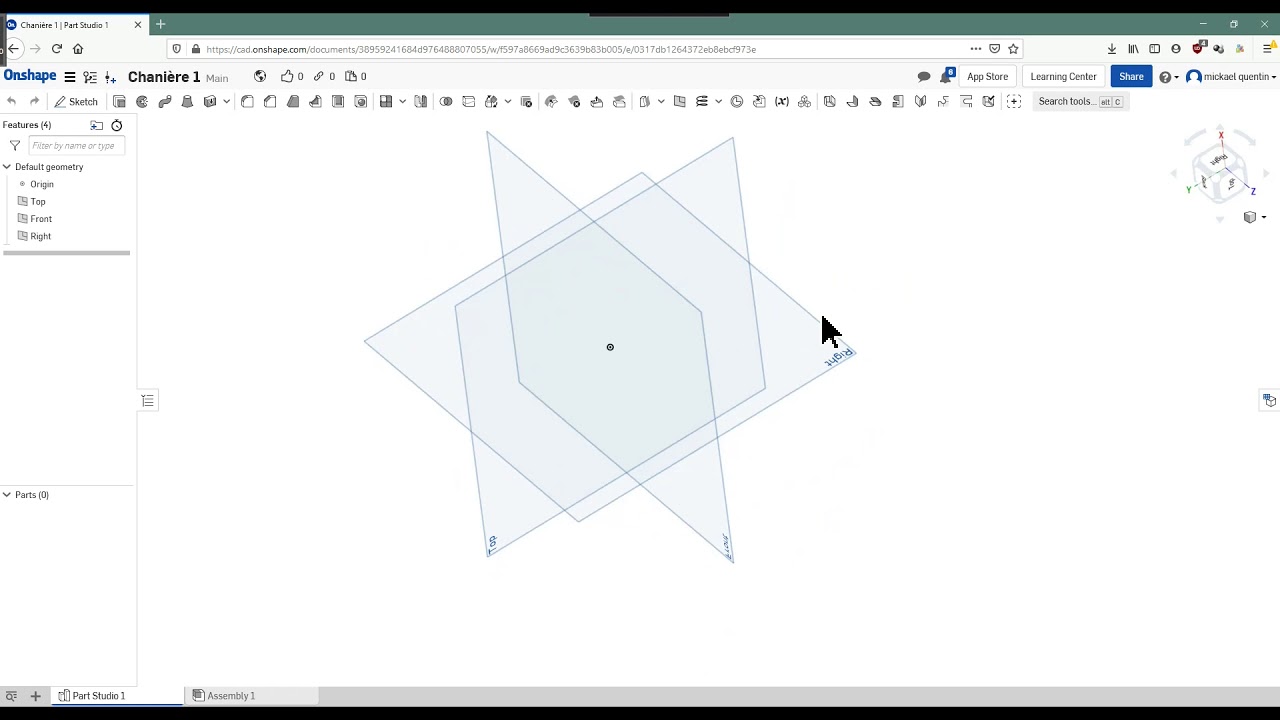Click the Onshape logo
The width and height of the screenshot is (1280, 720).
[30, 76]
